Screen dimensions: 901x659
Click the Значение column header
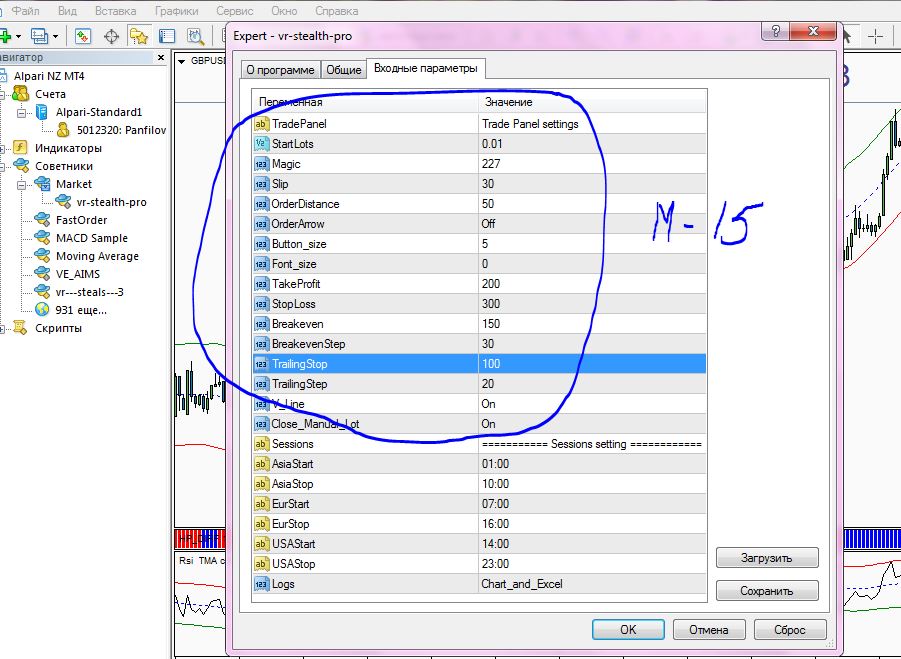point(592,102)
